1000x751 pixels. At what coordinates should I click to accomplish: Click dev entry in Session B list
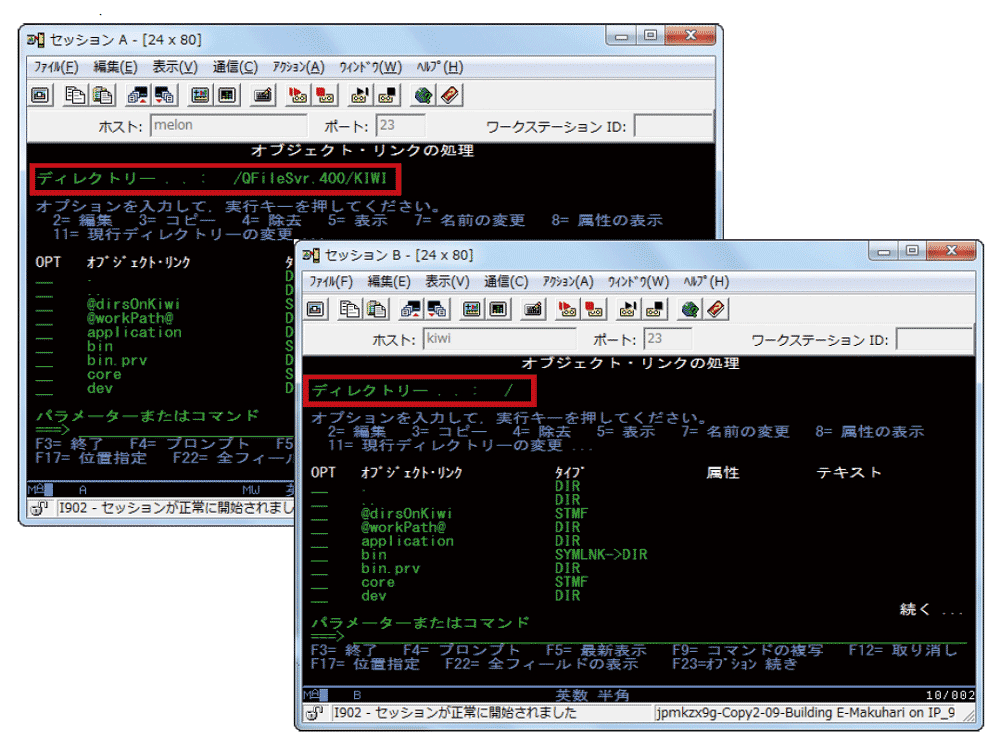tap(374, 595)
